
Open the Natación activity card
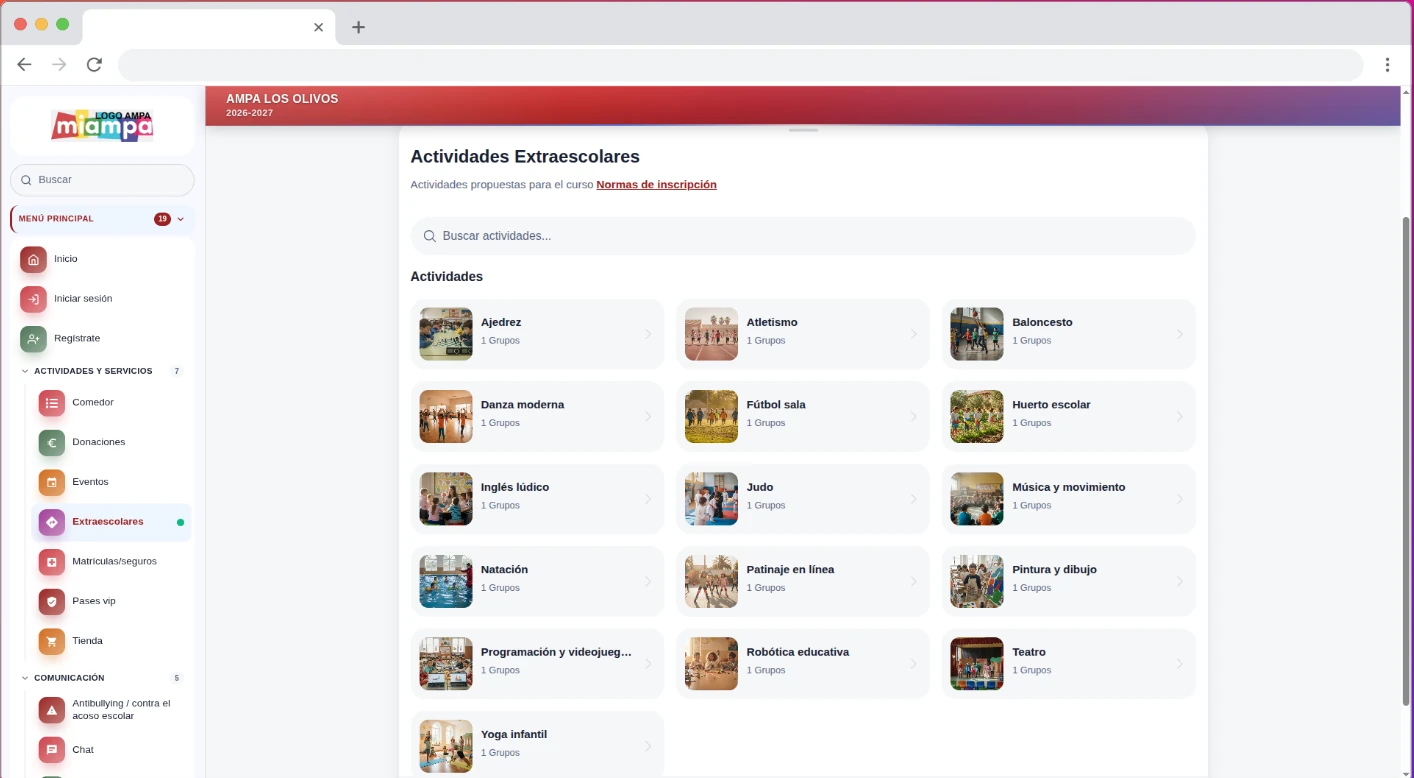[537, 581]
